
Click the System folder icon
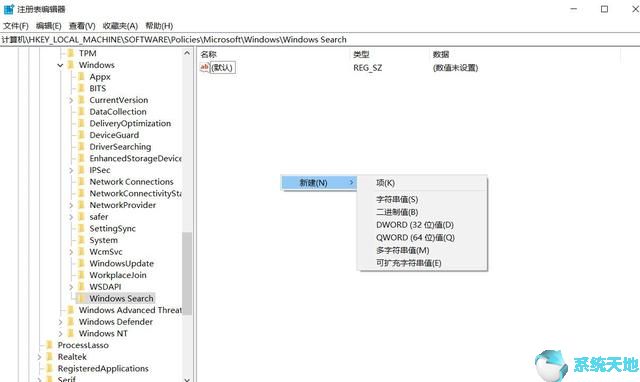[81, 240]
